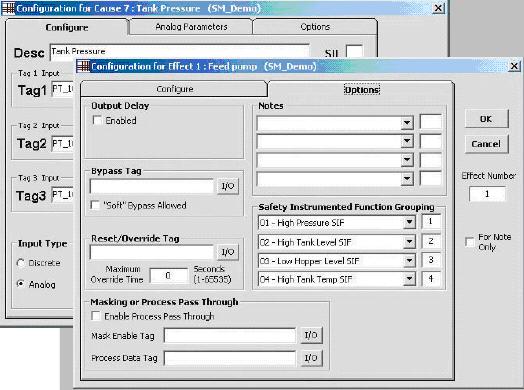Expand the third Notes dropdown

407,160
